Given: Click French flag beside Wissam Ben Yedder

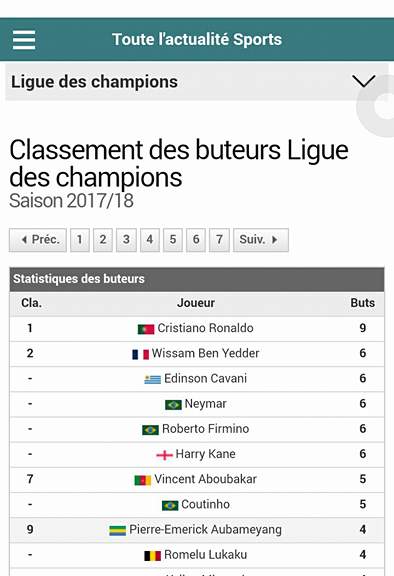Looking at the screenshot, I should [x=140, y=354].
